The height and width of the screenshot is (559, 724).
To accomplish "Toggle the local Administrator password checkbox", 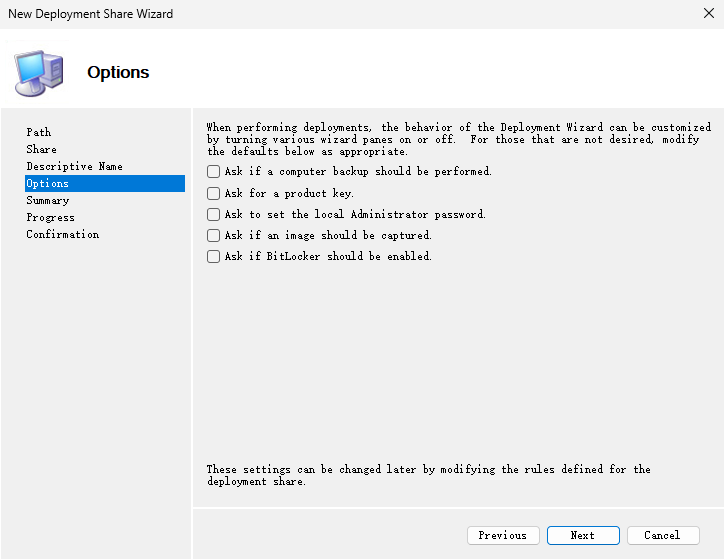I will pos(213,214).
